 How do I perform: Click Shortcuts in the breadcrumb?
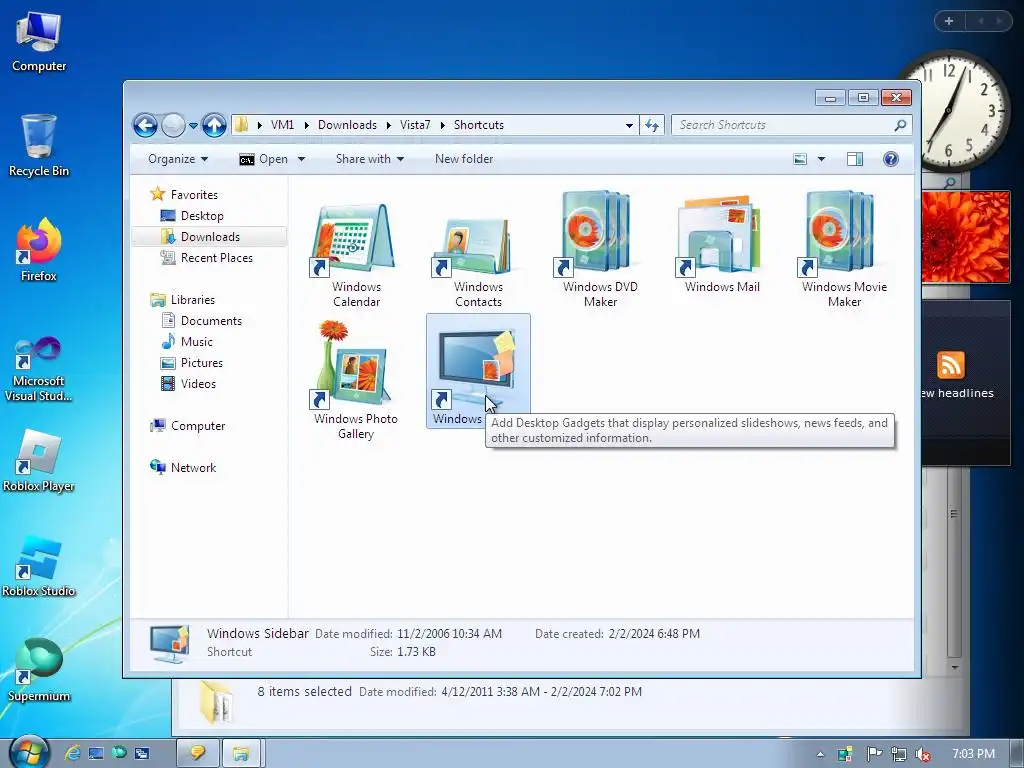(x=479, y=125)
